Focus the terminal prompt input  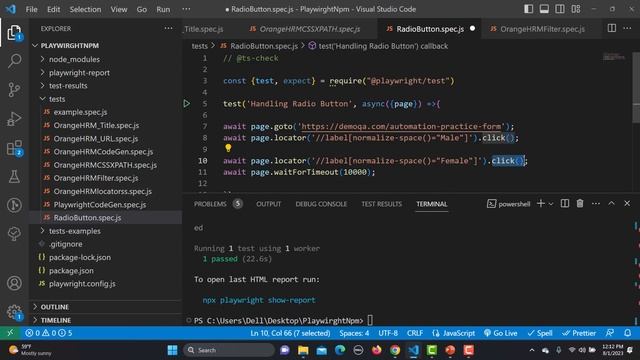tap(370, 320)
